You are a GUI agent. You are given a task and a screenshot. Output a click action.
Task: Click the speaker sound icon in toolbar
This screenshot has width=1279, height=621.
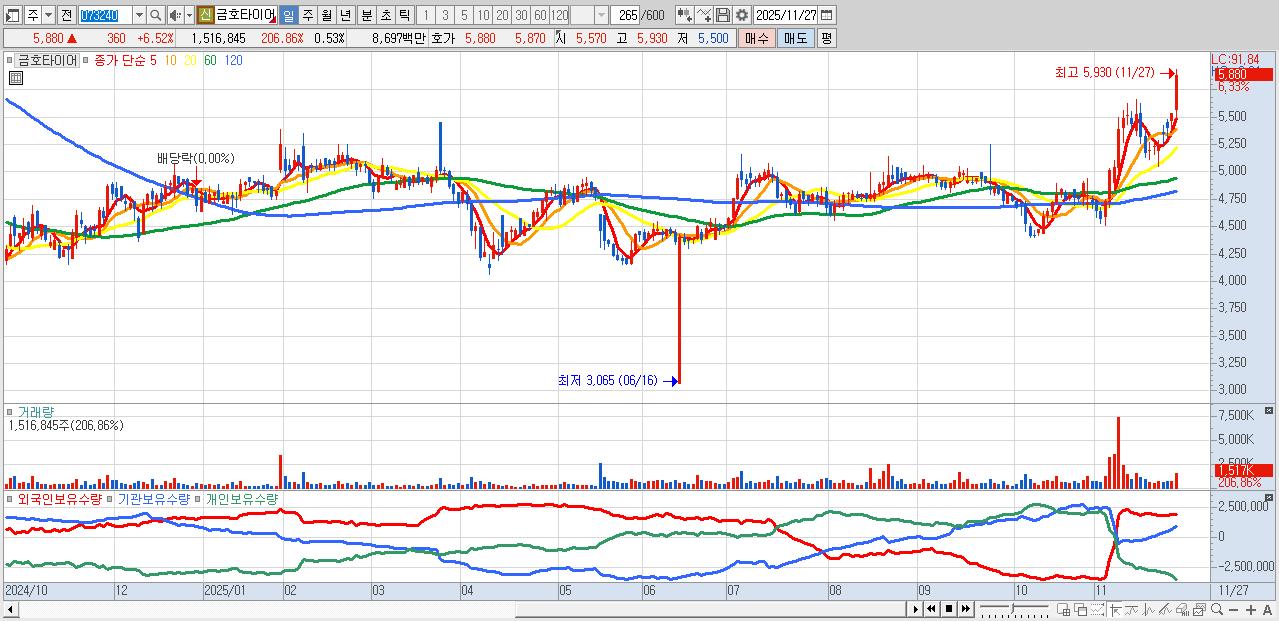point(175,15)
